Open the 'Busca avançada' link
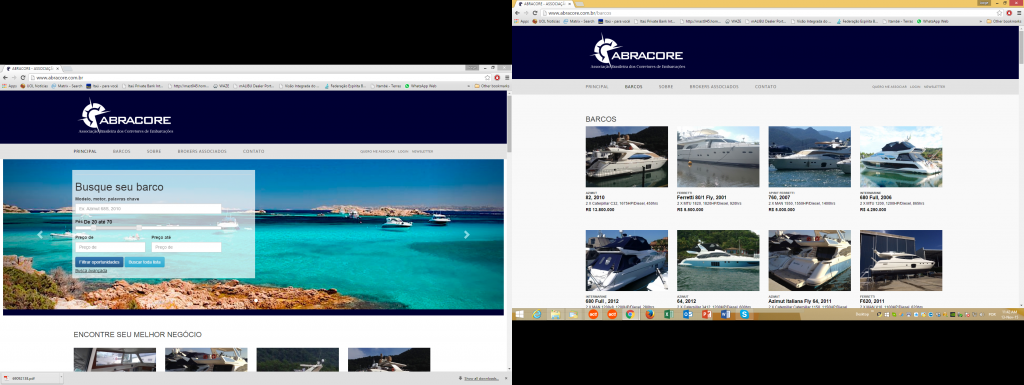The width and height of the screenshot is (1024, 385). point(91,270)
